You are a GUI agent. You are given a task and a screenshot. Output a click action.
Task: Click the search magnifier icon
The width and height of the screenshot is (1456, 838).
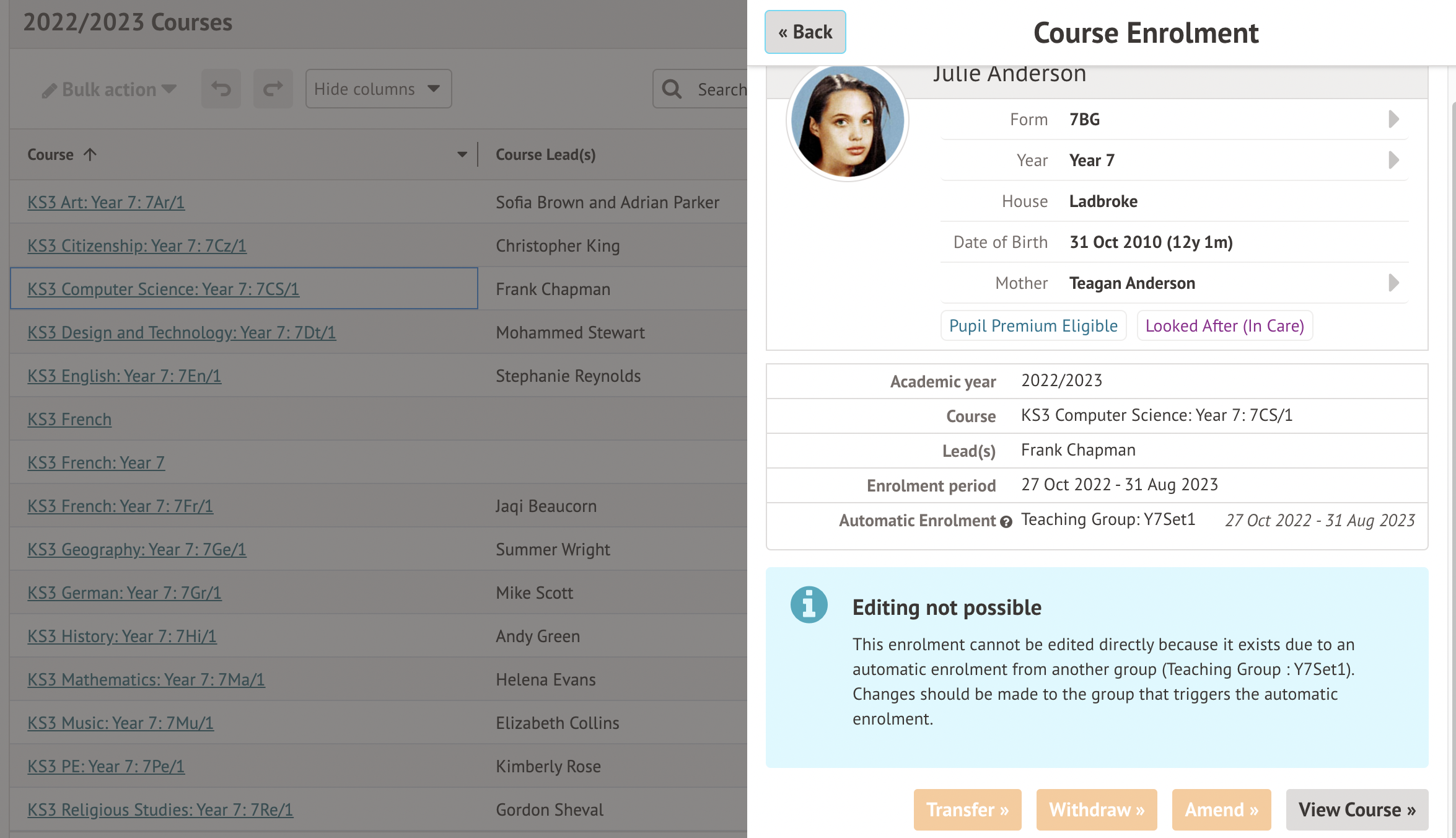coord(672,89)
